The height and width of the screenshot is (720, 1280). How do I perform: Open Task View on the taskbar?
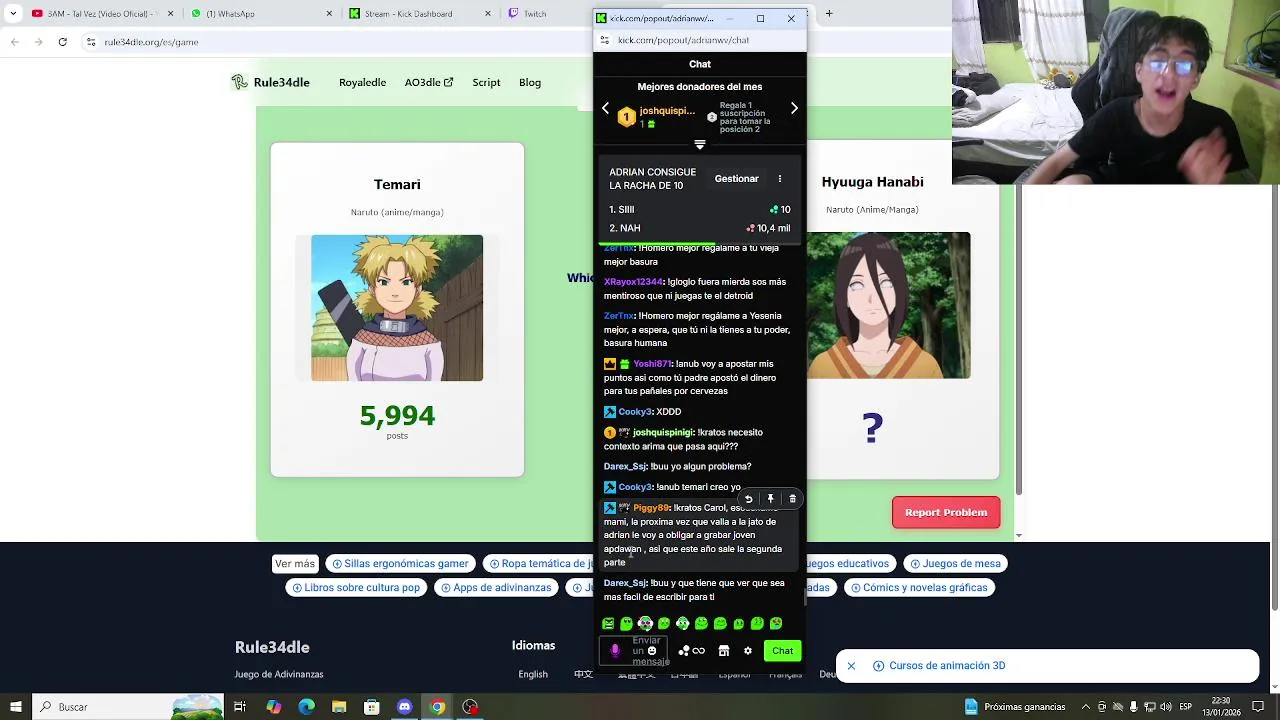(240, 707)
